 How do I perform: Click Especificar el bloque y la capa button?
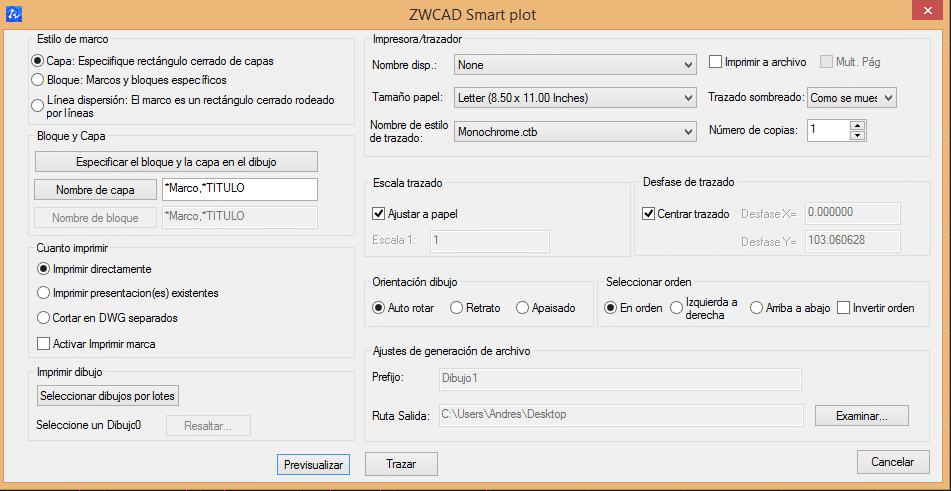[x=176, y=162]
